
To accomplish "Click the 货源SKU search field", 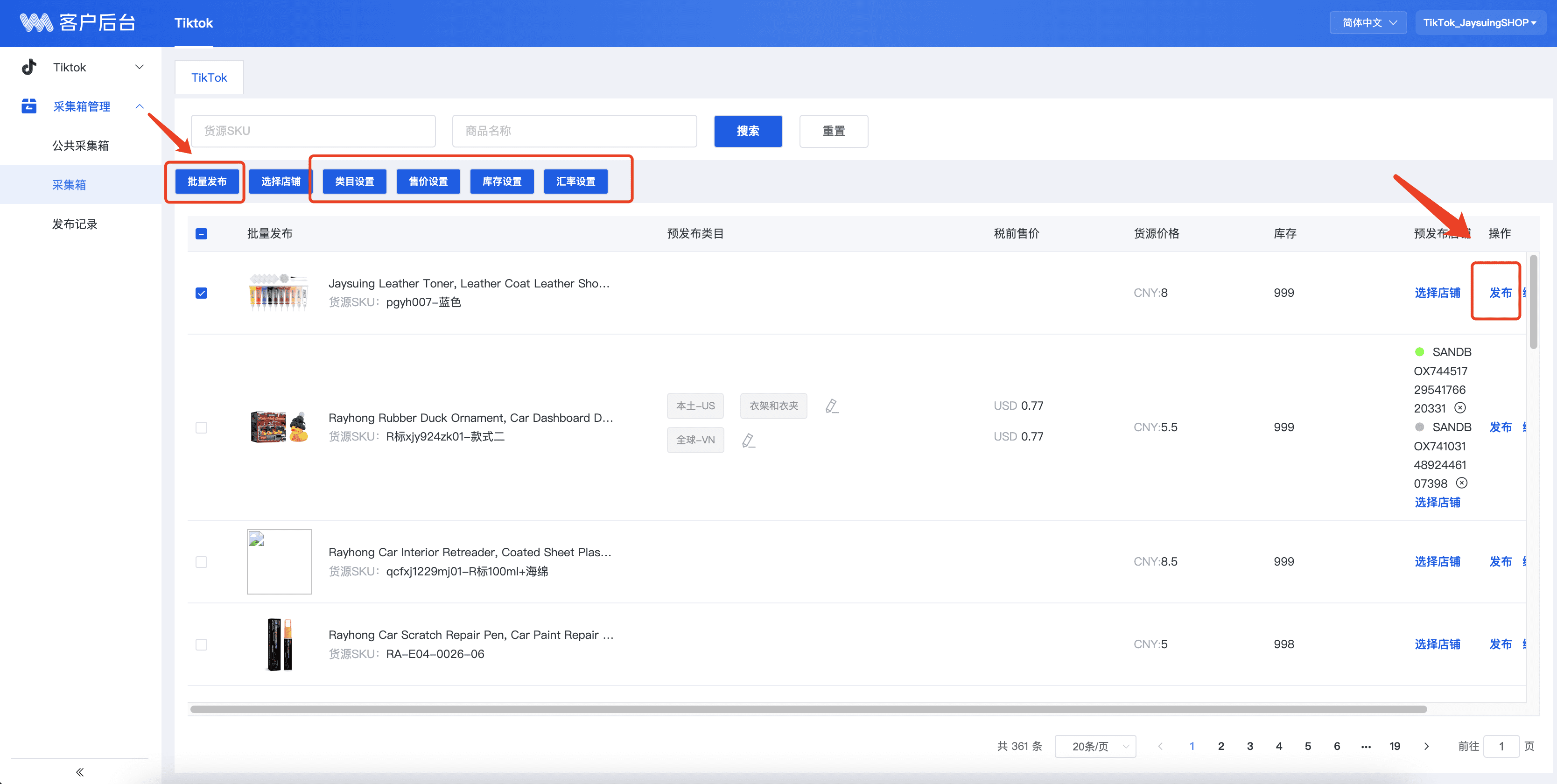I will pyautogui.click(x=313, y=131).
